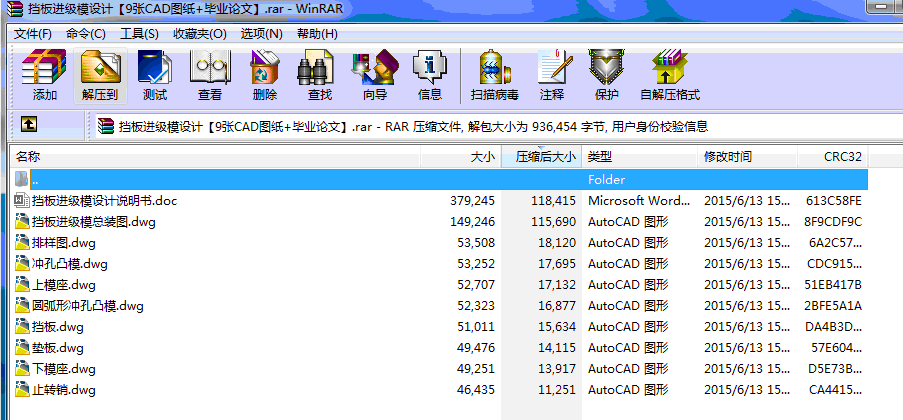Open the 帮助(H) menu

(317, 33)
